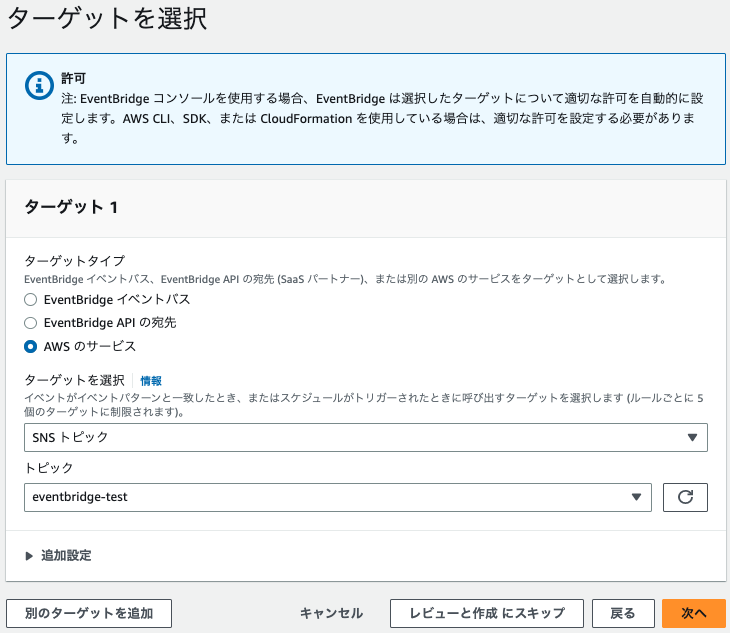Screen dimensions: 730x633
Task: Click the ターゲット 1 section heading
Action: coord(71,207)
